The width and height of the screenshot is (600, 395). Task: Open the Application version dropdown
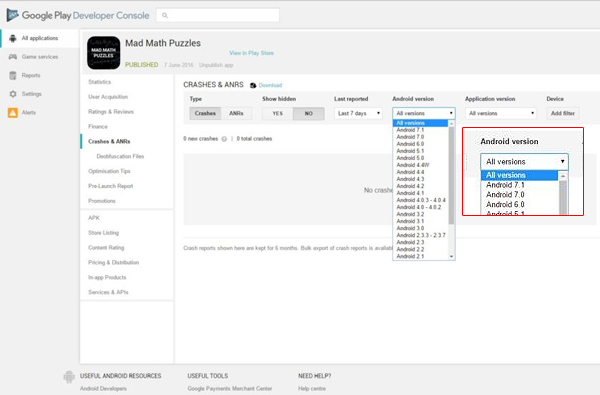501,113
